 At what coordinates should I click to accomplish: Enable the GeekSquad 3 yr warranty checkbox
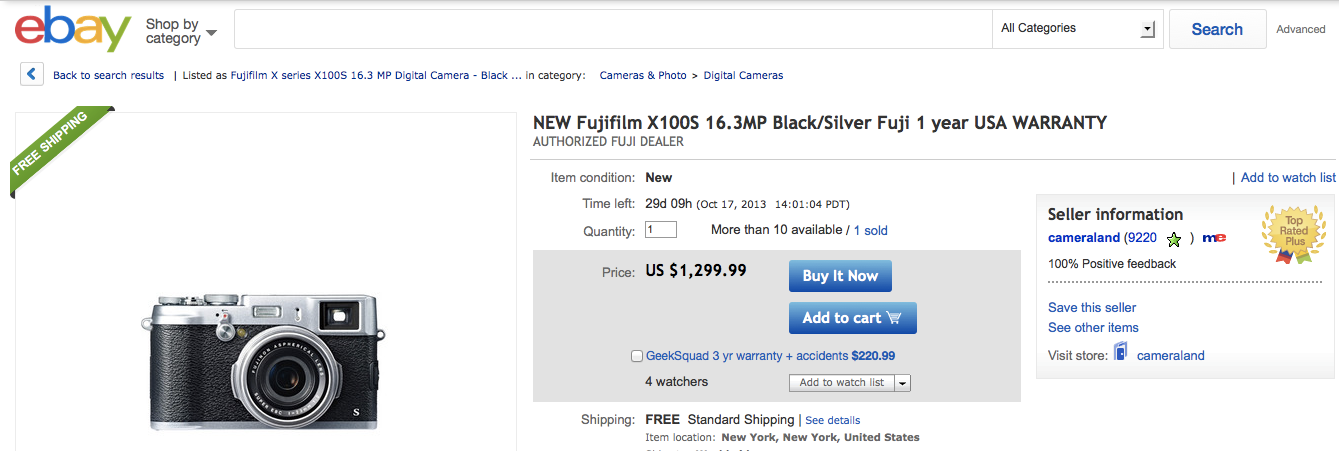point(637,356)
